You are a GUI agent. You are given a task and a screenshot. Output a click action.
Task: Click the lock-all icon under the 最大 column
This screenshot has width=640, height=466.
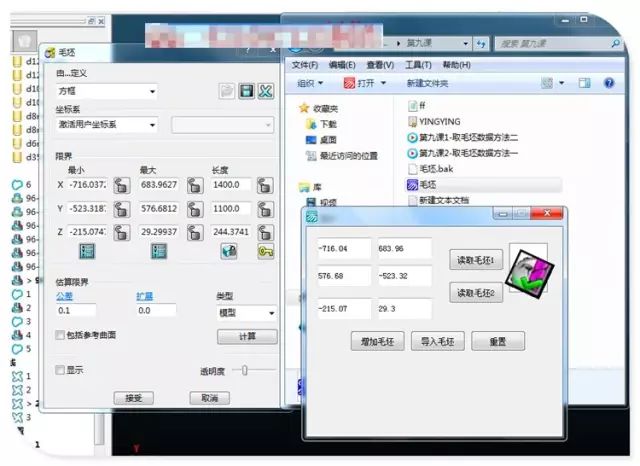(x=159, y=251)
